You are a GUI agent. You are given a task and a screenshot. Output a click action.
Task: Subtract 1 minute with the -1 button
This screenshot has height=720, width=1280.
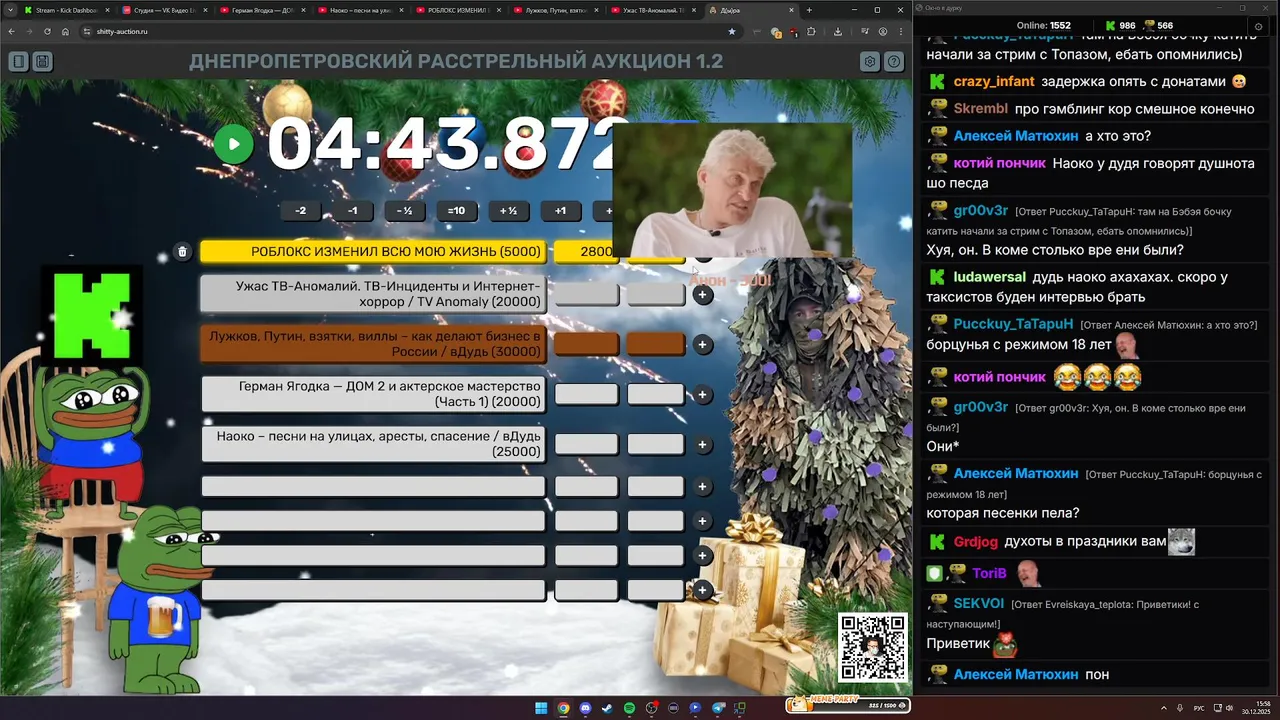tap(352, 211)
